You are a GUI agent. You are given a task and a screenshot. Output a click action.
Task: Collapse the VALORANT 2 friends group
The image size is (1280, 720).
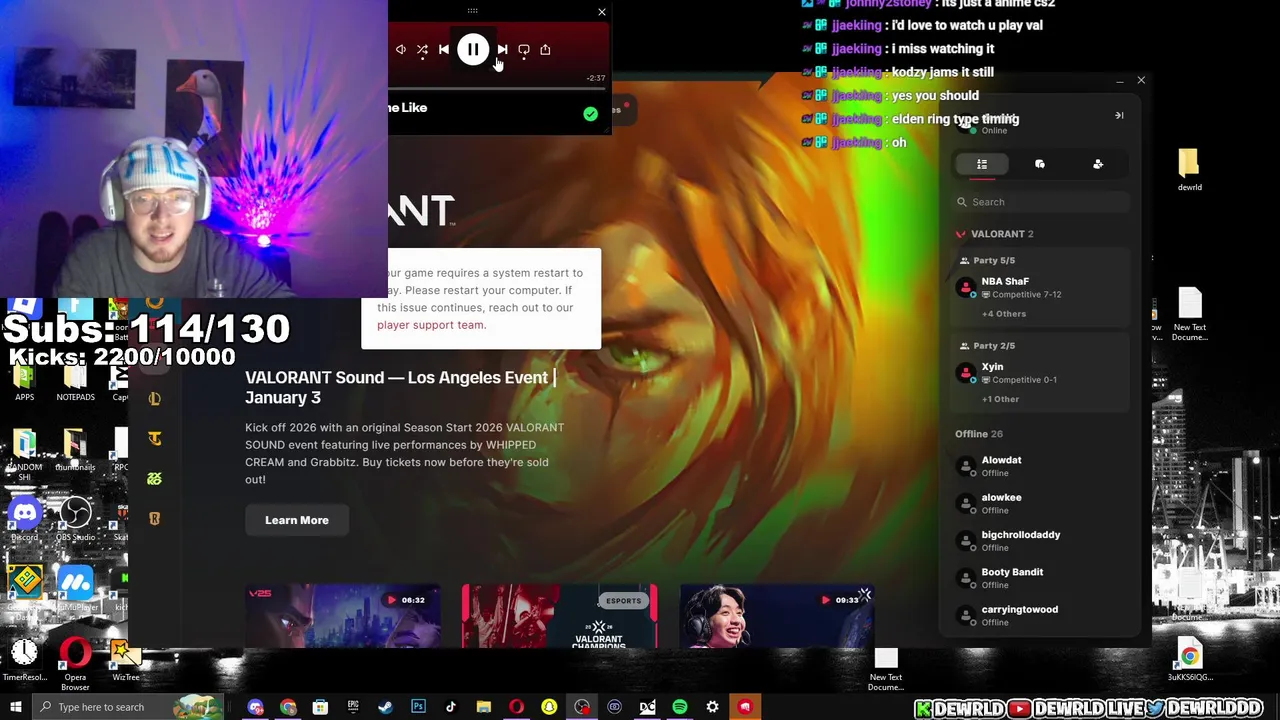(x=996, y=234)
